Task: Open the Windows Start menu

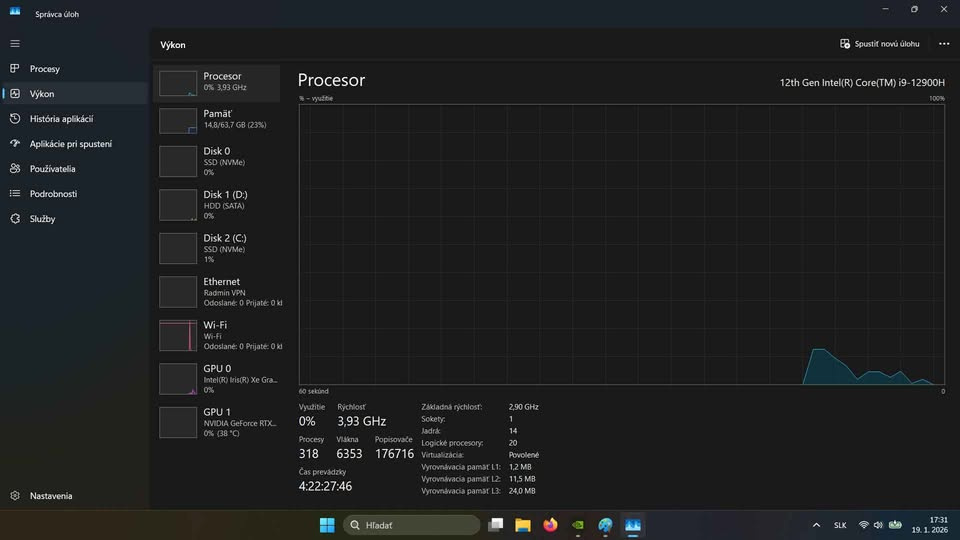Action: pos(327,525)
